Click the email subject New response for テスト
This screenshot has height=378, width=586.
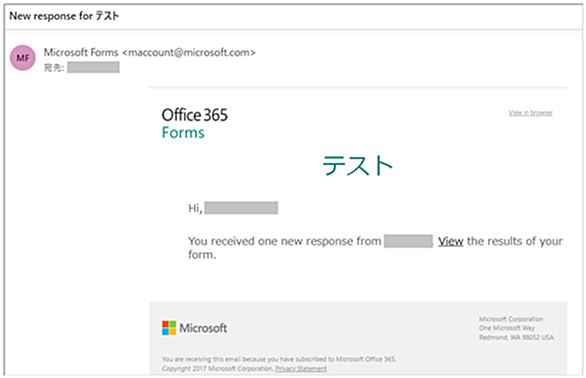pyautogui.click(x=64, y=16)
